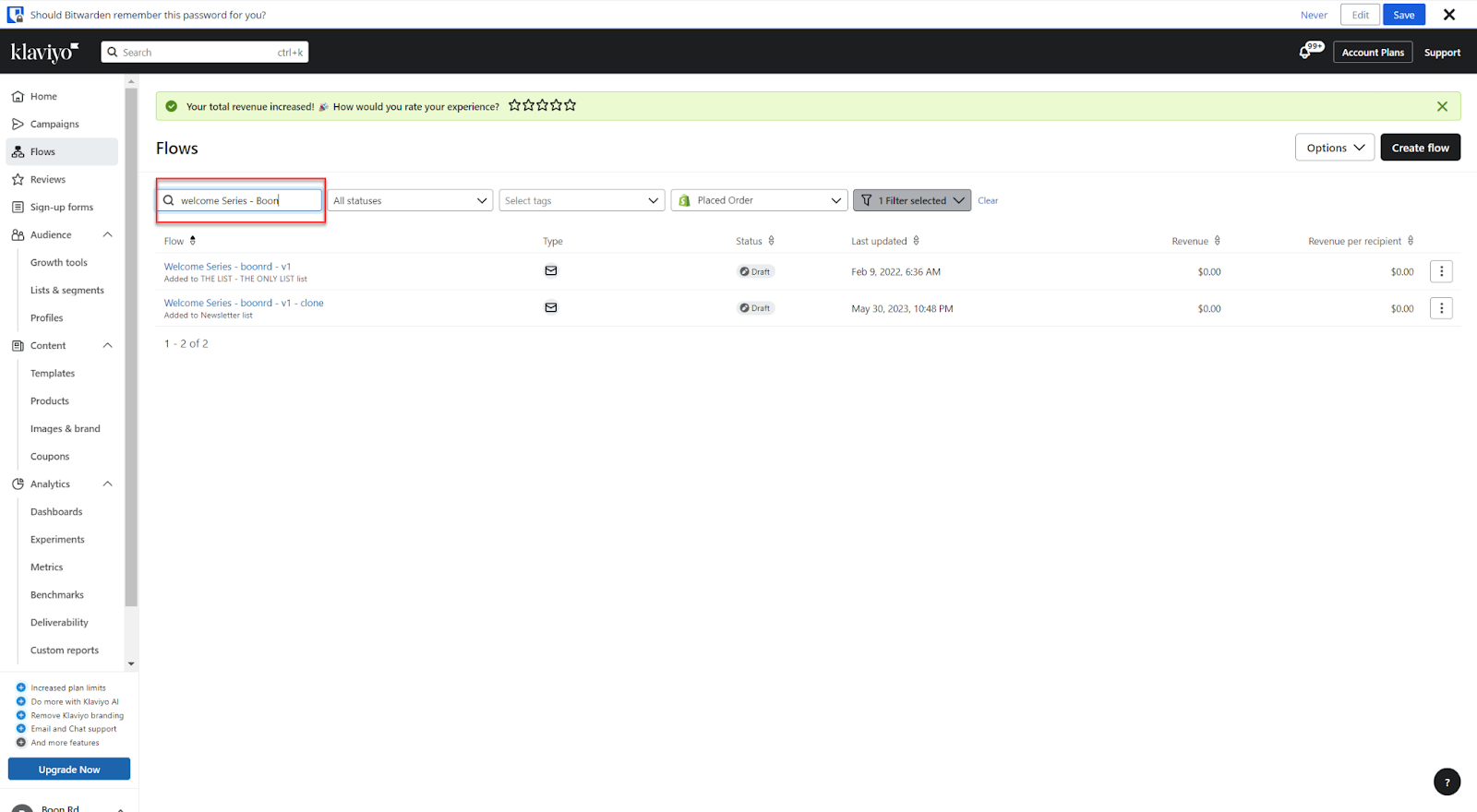Open Benchmarks page
The image size is (1477, 812).
coord(57,594)
